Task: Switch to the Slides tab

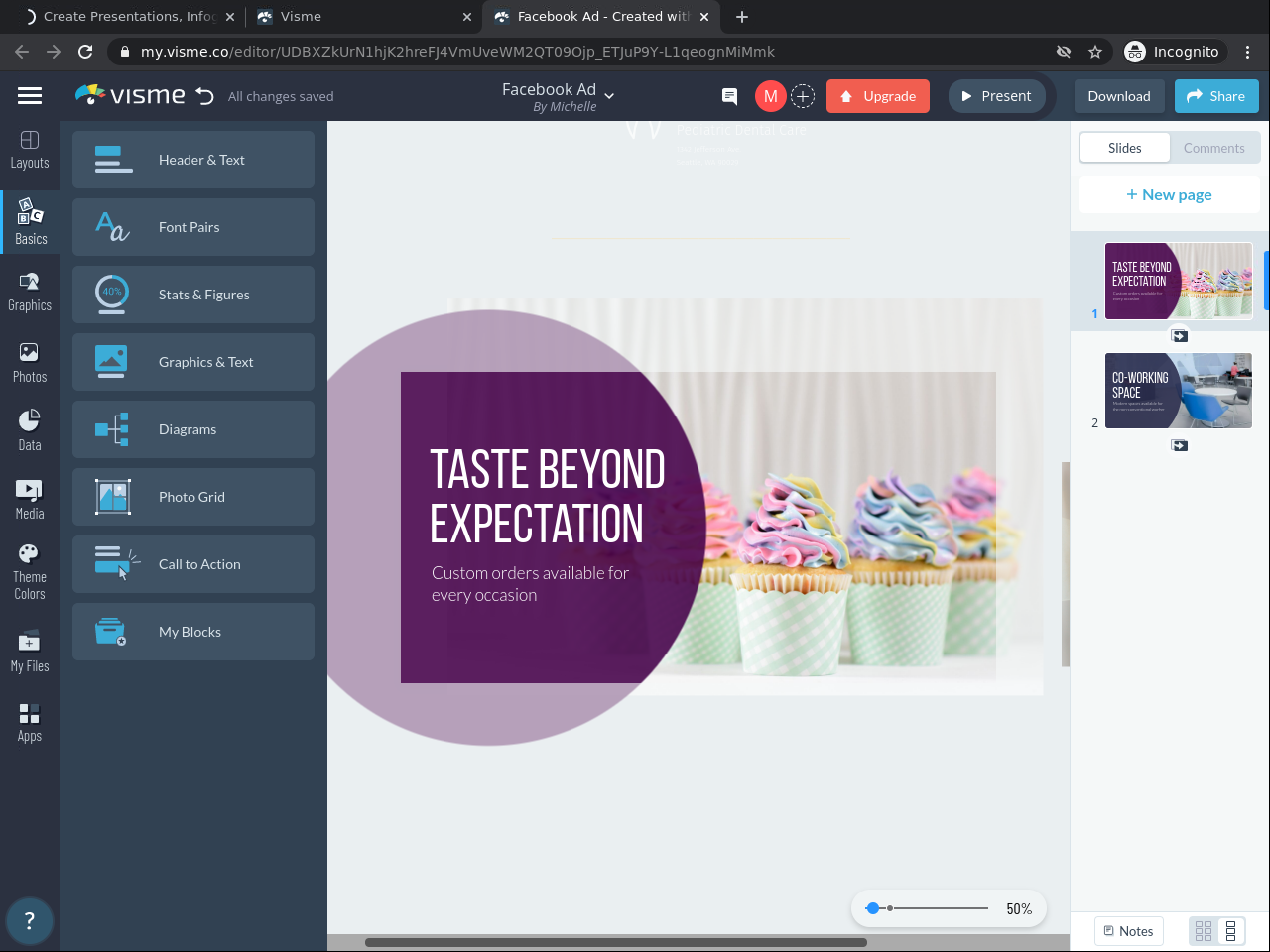Action: [x=1125, y=148]
